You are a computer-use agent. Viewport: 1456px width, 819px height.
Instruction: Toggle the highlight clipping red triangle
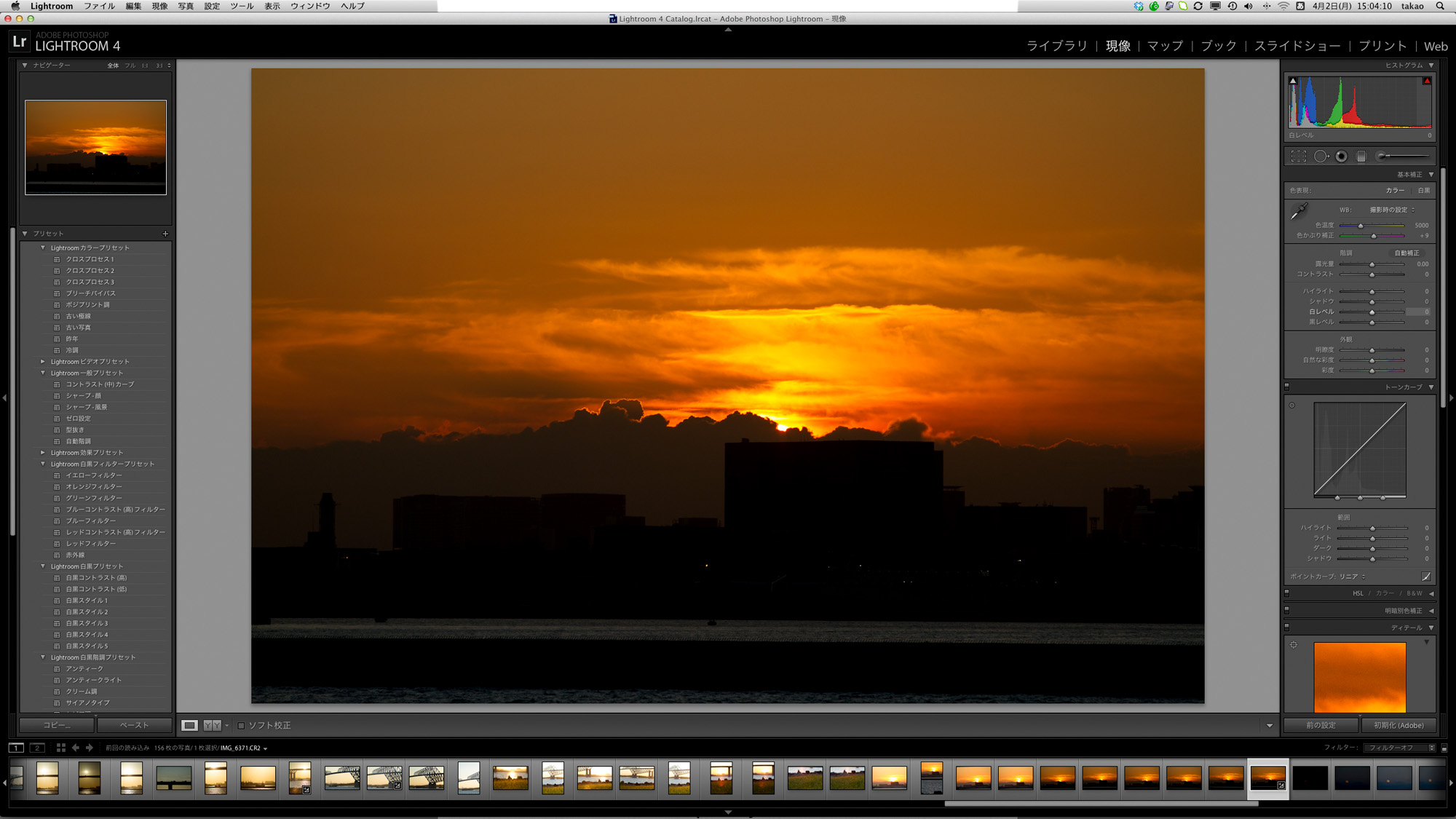point(1426,81)
